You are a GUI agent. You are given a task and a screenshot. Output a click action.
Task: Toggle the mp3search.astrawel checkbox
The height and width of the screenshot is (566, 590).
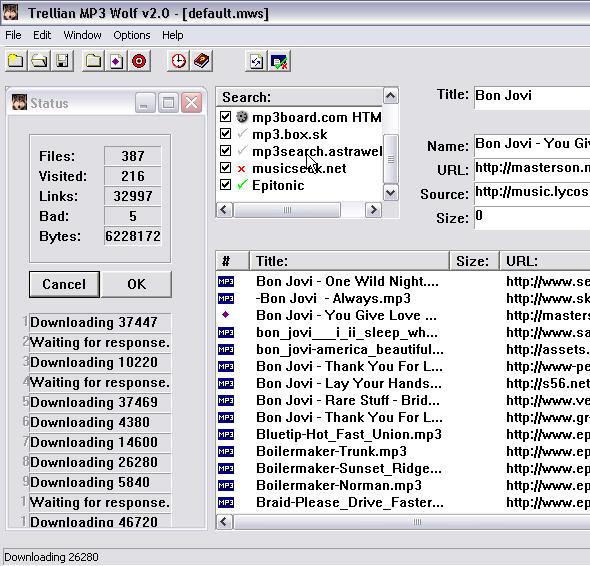pyautogui.click(x=225, y=151)
